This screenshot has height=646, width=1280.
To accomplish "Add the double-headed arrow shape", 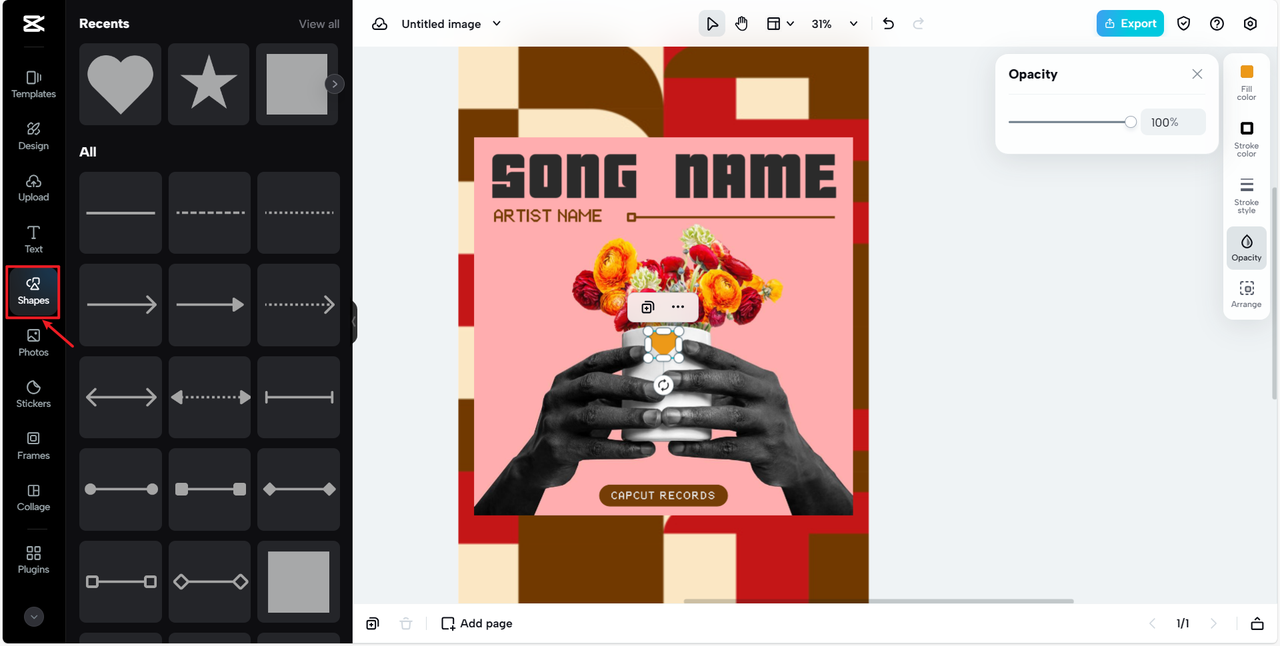I will click(x=120, y=397).
